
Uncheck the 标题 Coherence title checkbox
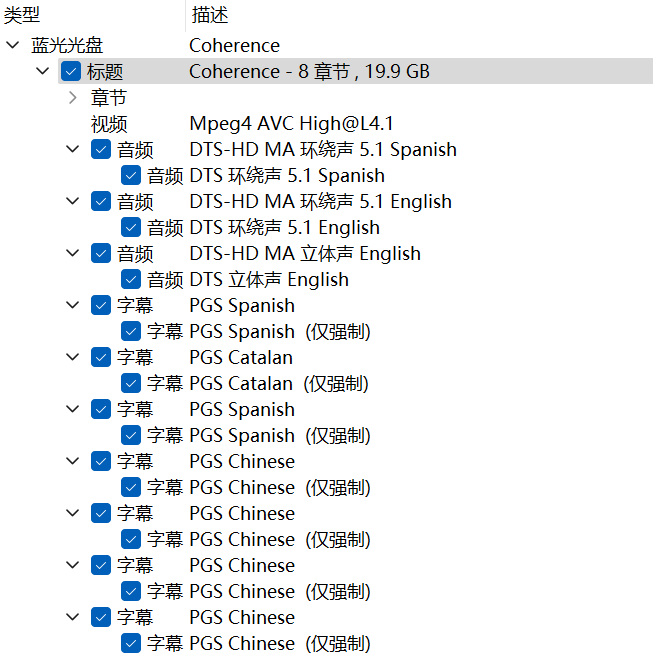click(71, 71)
